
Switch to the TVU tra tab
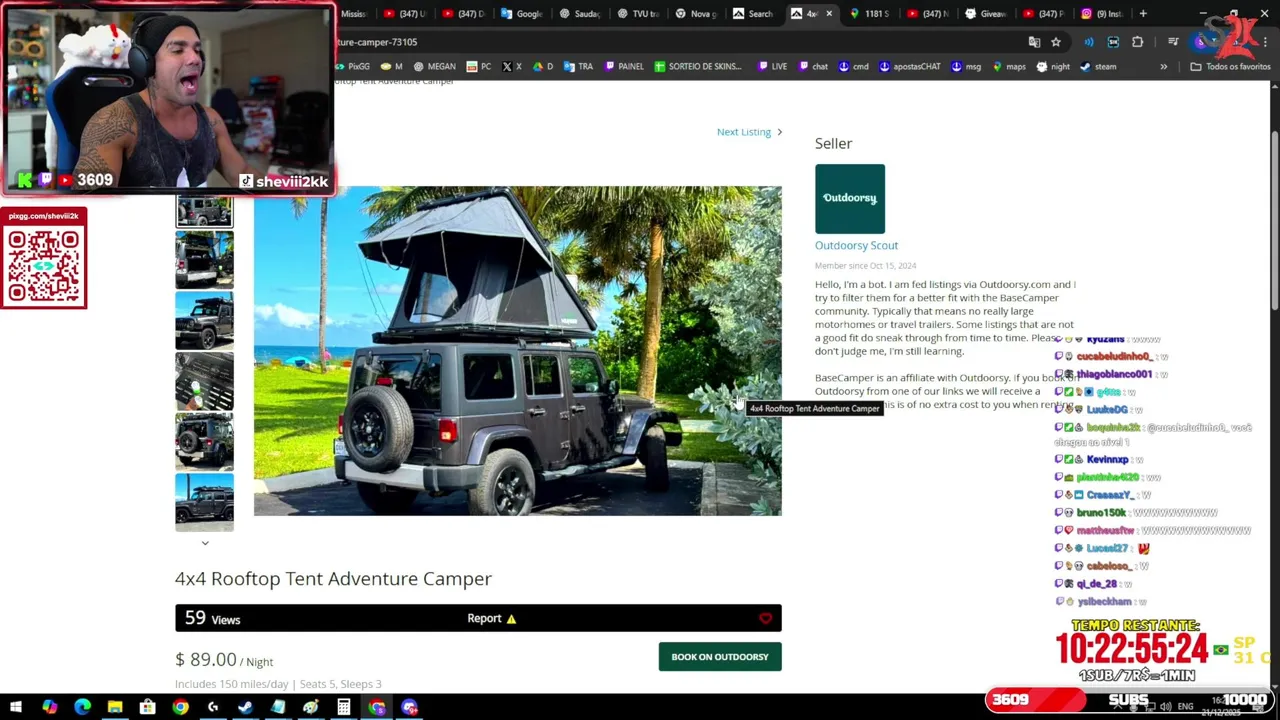coord(637,13)
